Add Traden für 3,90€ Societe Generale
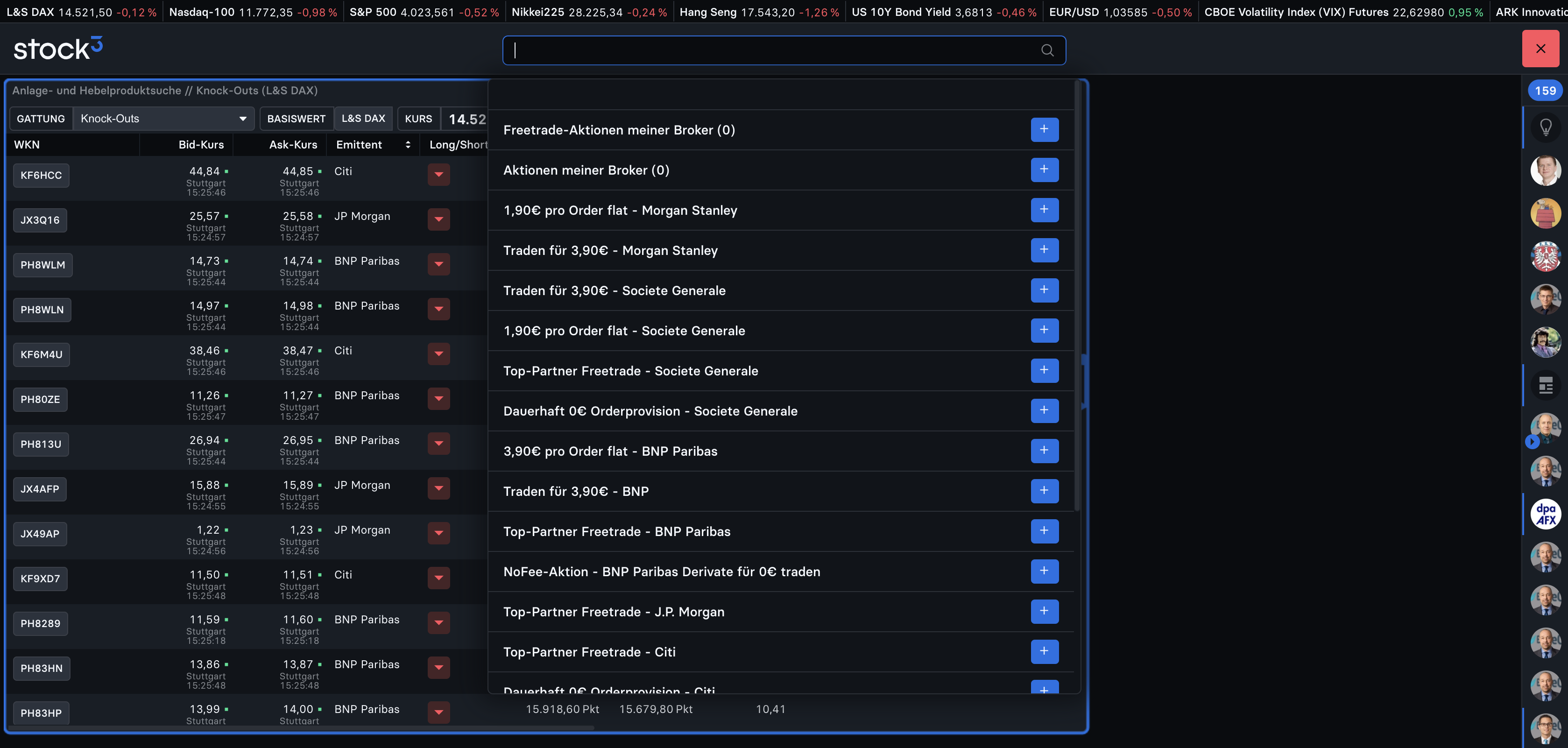This screenshot has width=1568, height=748. tap(1045, 290)
